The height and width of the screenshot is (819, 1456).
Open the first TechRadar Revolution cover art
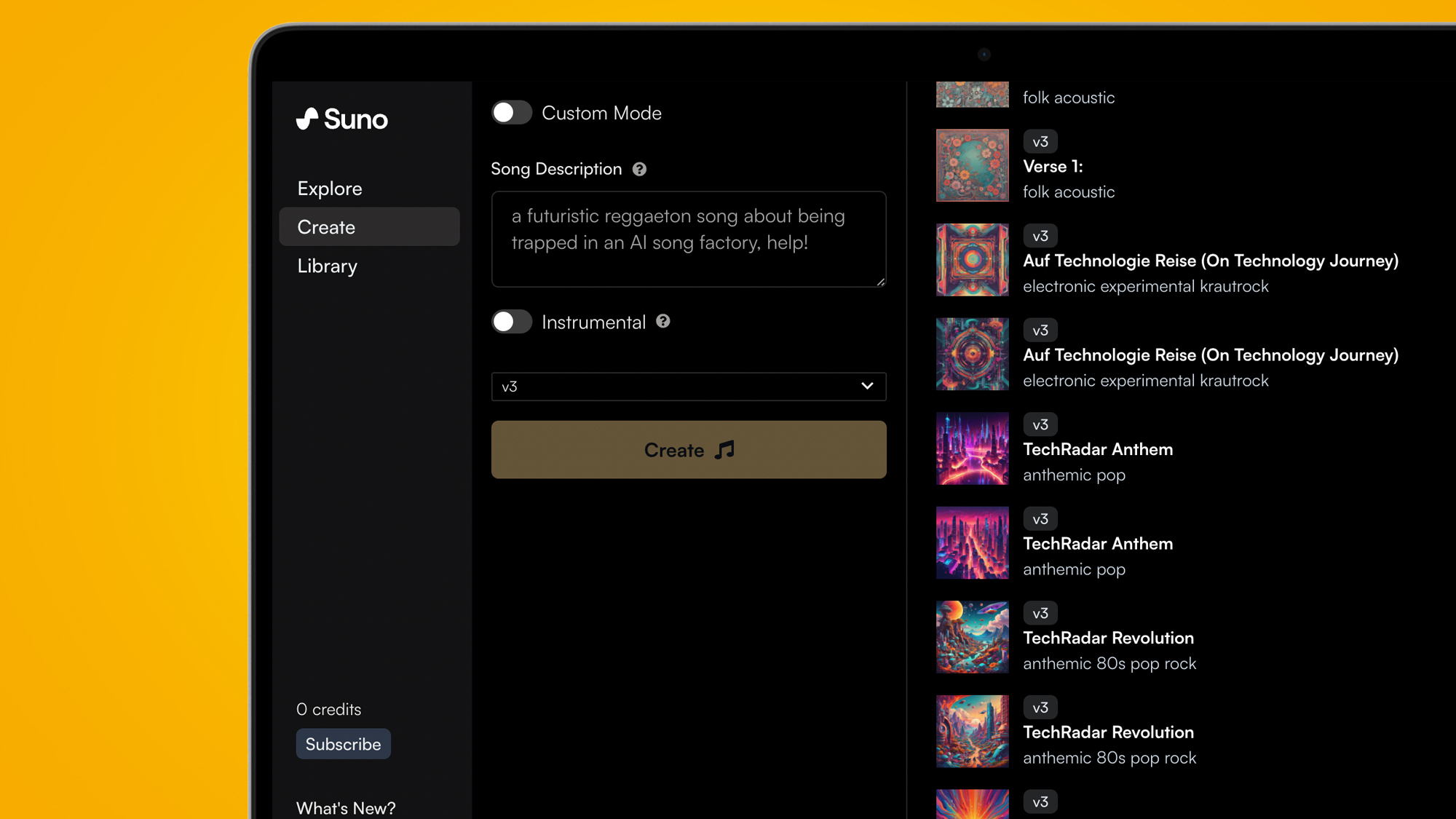click(x=972, y=637)
